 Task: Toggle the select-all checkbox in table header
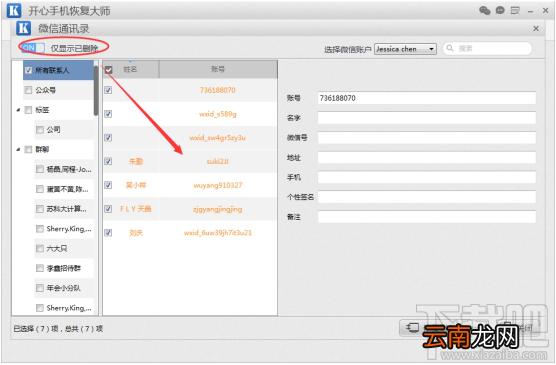pyautogui.click(x=109, y=70)
